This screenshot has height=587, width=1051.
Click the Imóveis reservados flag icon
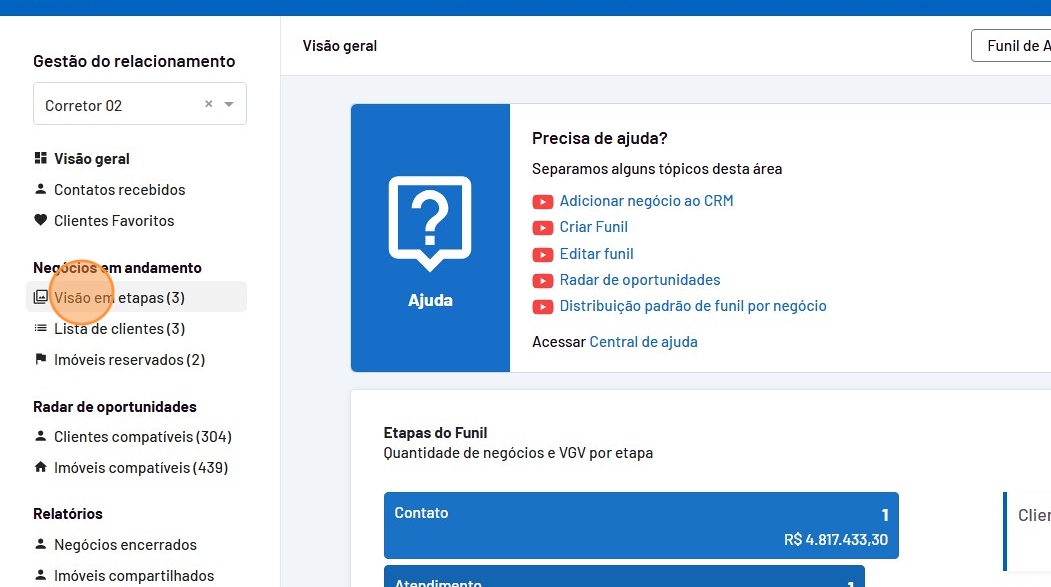41,359
